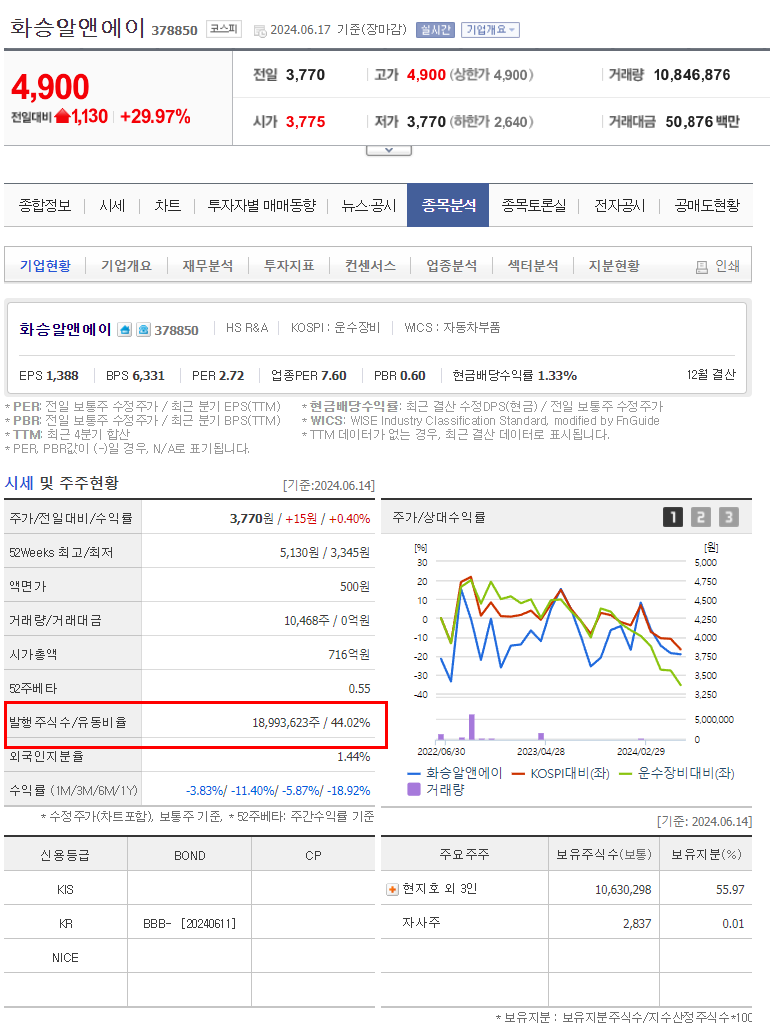Image resolution: width=770 pixels, height=1029 pixels.
Task: Open the 재무분석 sub-tab
Action: pos(207,266)
